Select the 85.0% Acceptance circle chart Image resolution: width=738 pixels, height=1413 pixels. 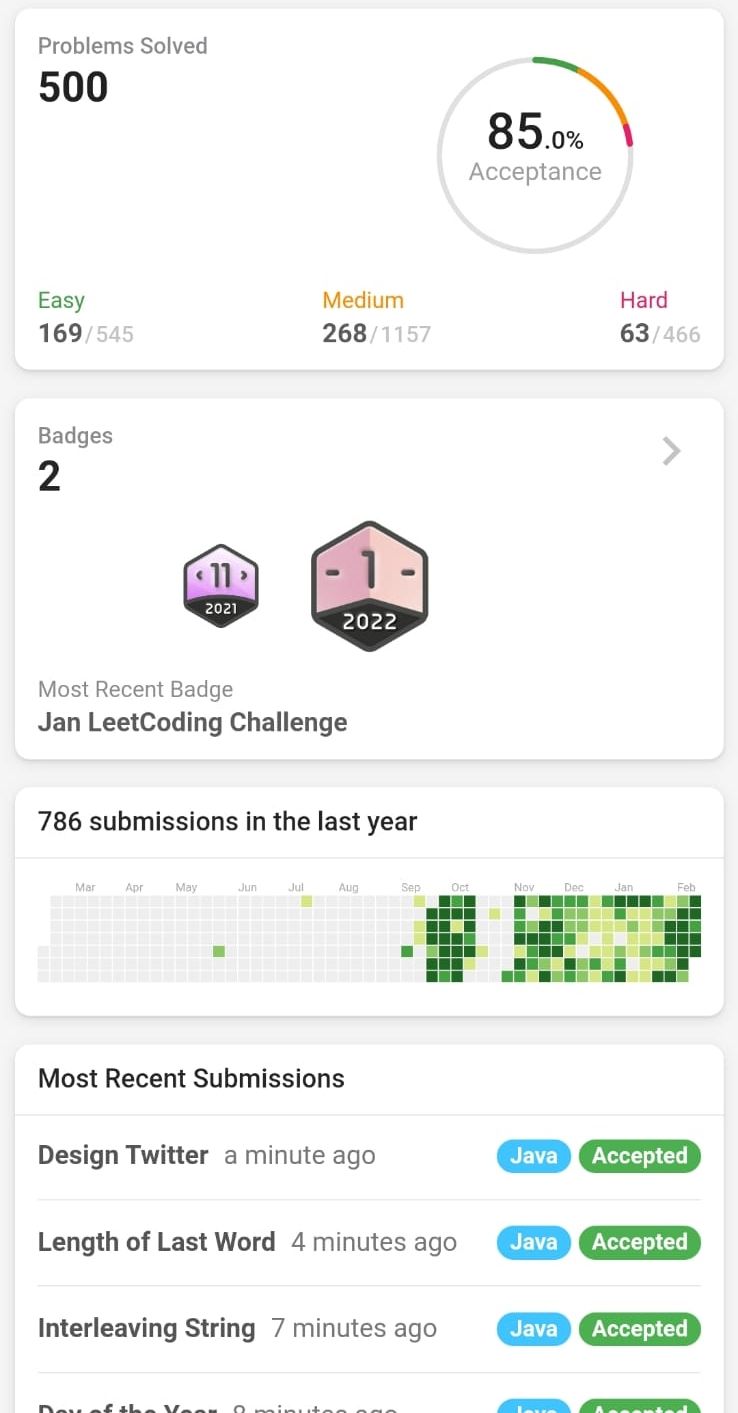pyautogui.click(x=535, y=154)
